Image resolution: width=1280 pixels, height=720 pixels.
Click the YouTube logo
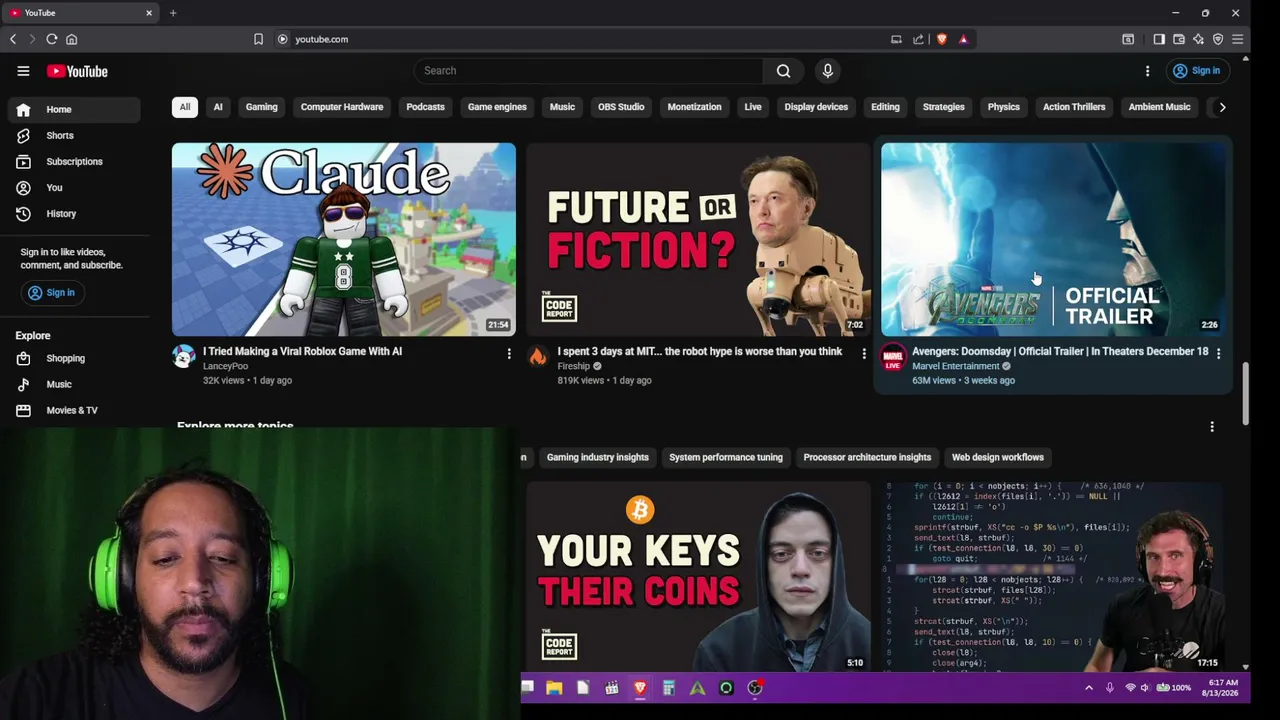pyautogui.click(x=77, y=71)
